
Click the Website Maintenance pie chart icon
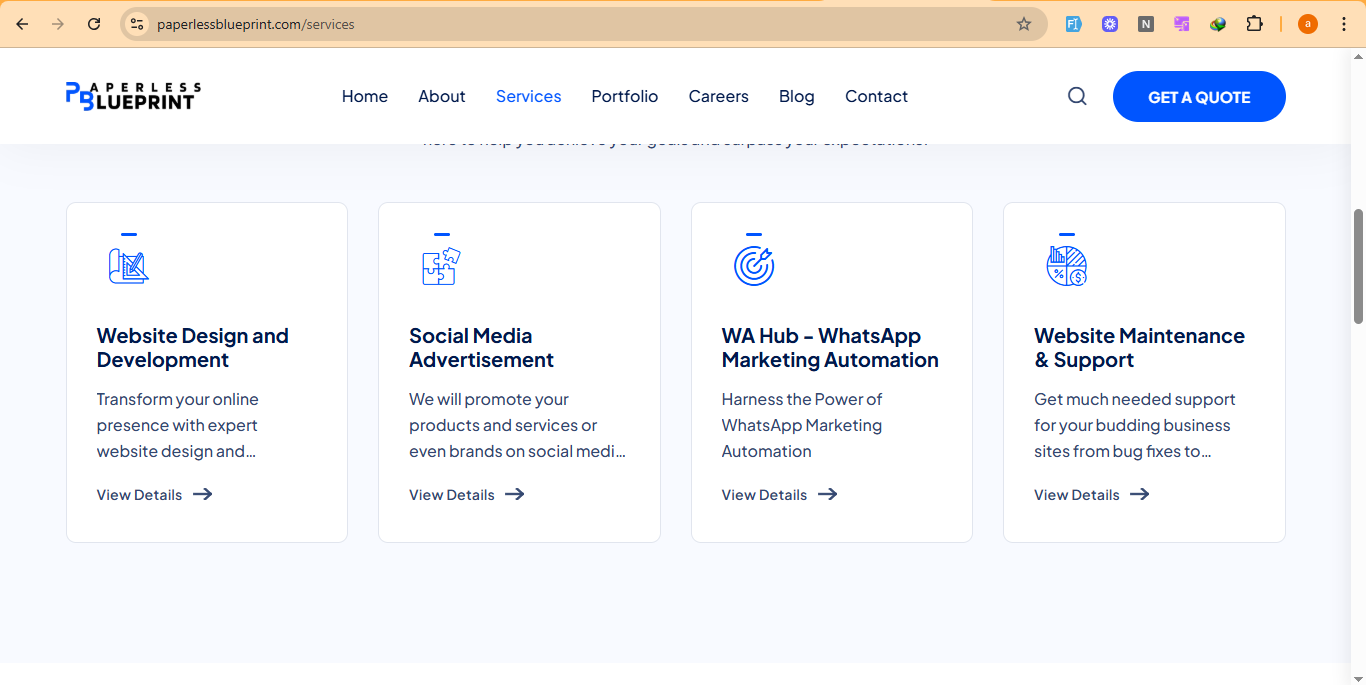point(1066,266)
